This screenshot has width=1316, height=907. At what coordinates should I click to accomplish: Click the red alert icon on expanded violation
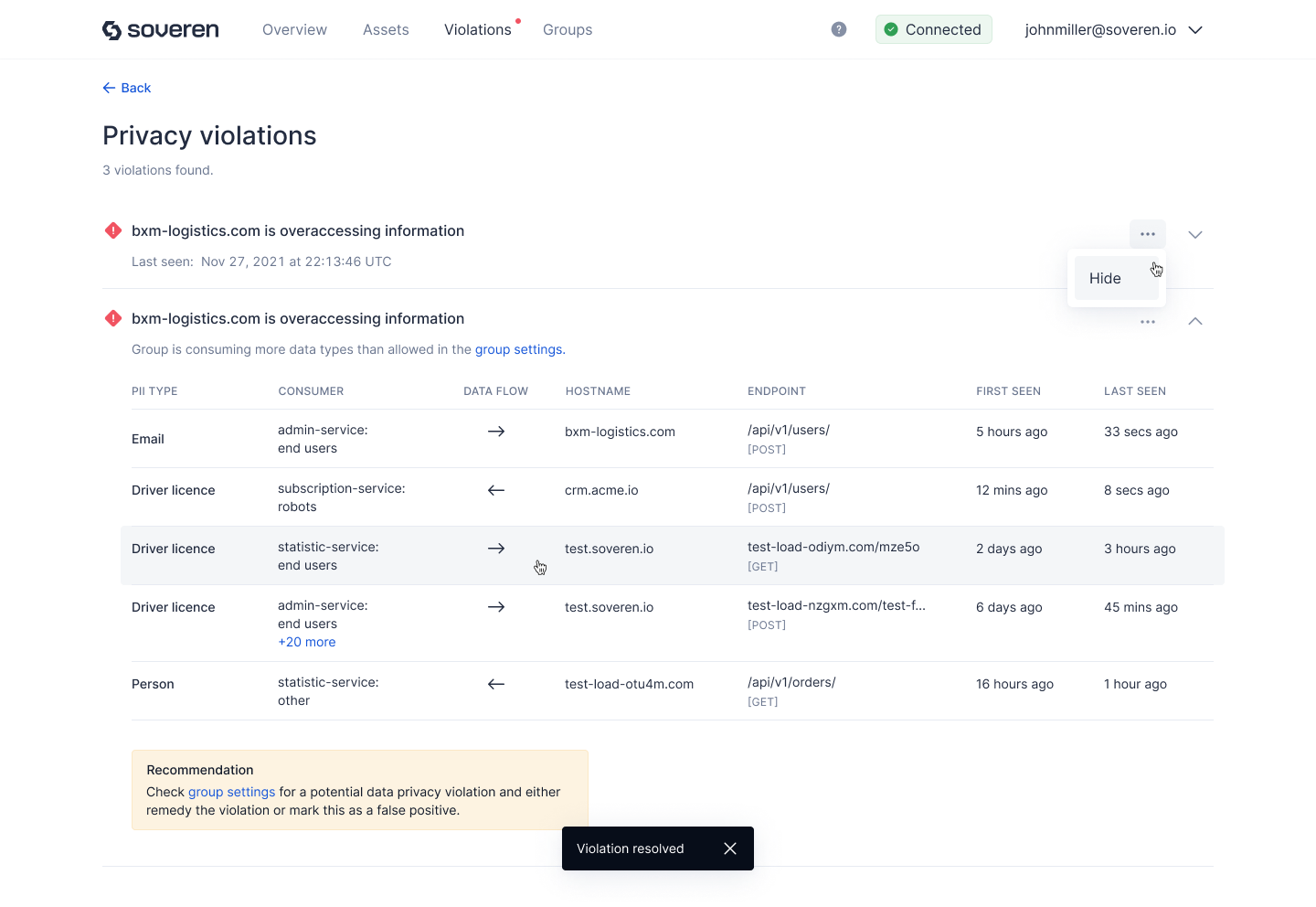(113, 318)
